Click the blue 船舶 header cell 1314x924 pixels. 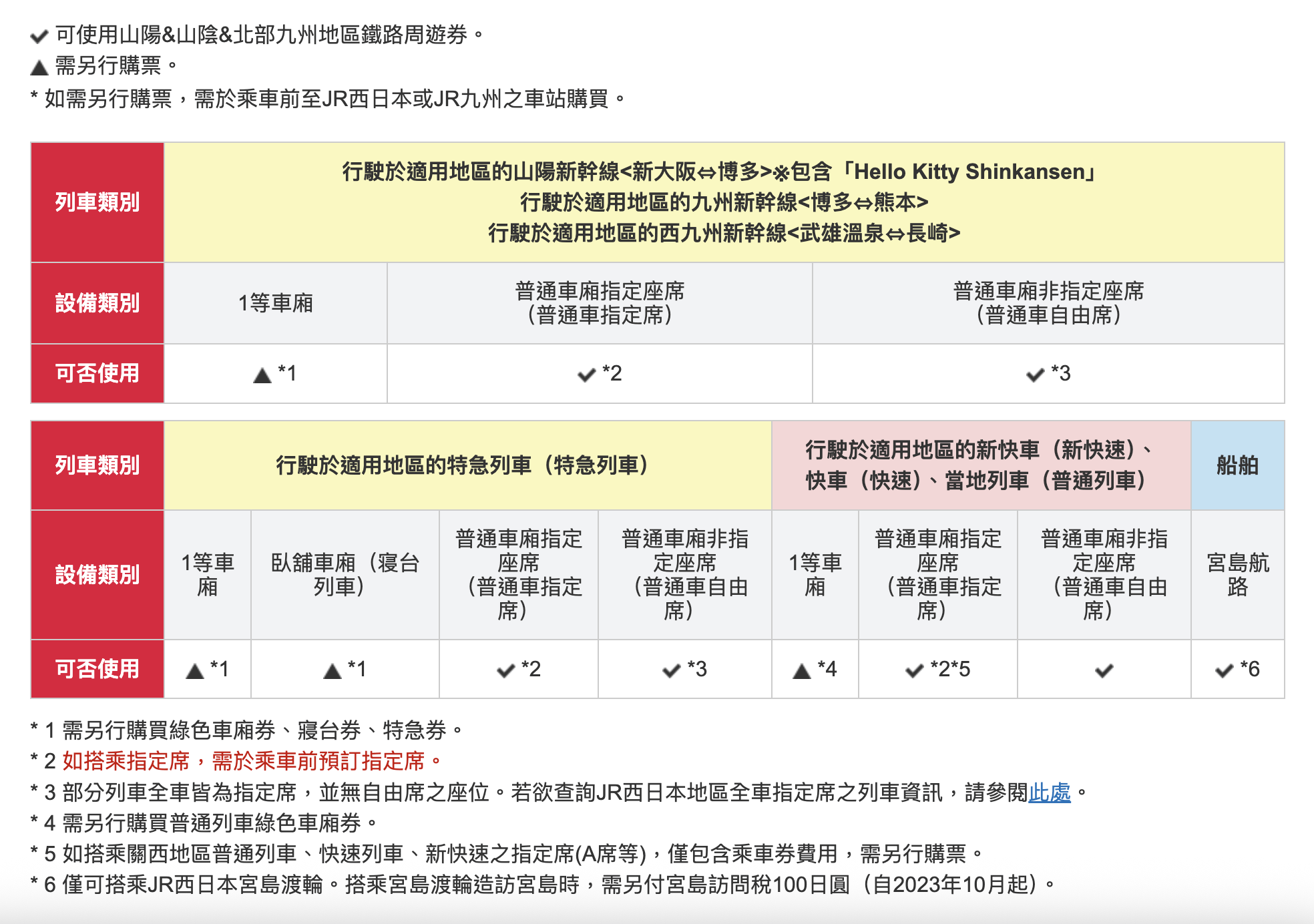[x=1237, y=465]
